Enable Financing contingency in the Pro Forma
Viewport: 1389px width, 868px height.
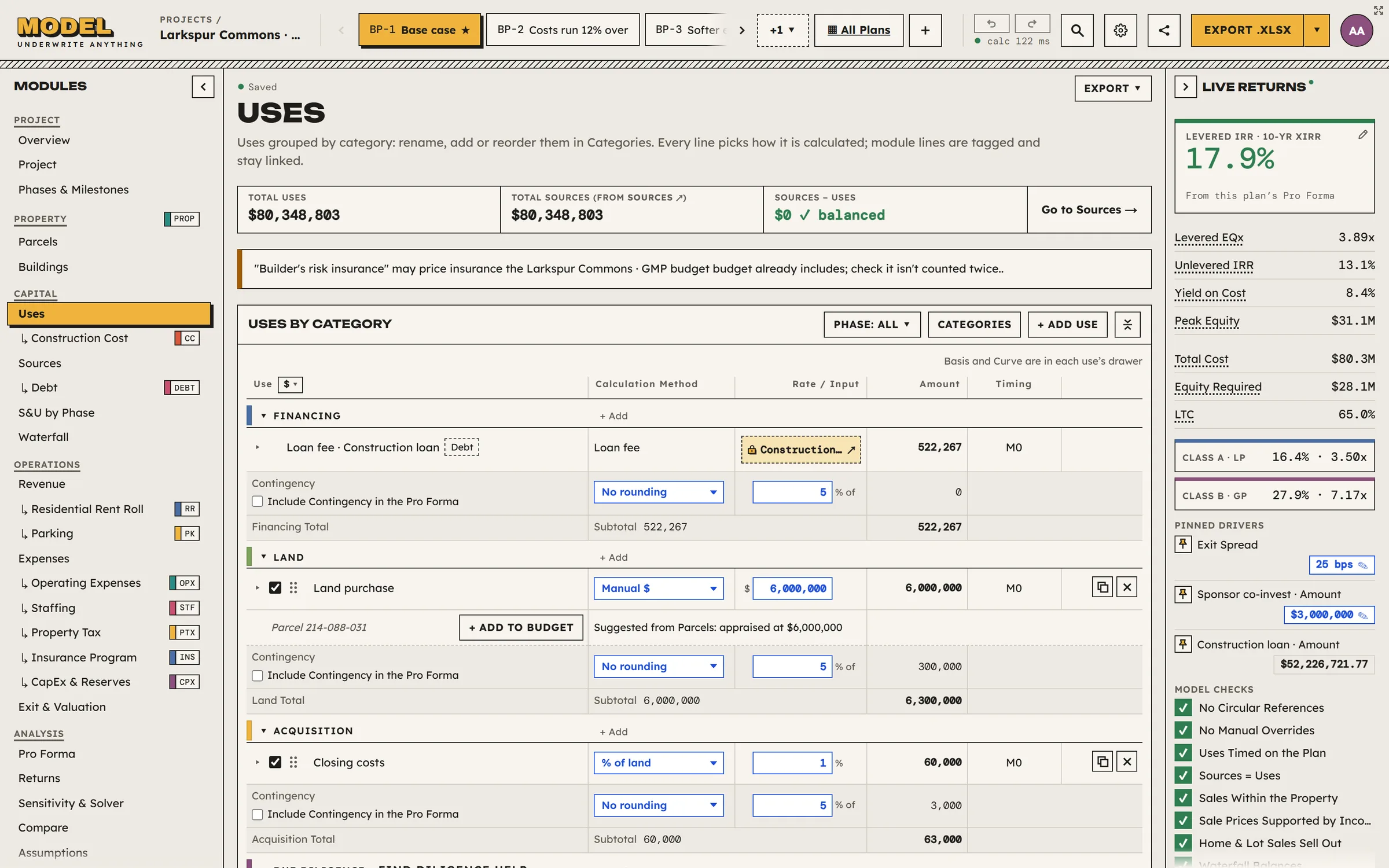point(258,502)
